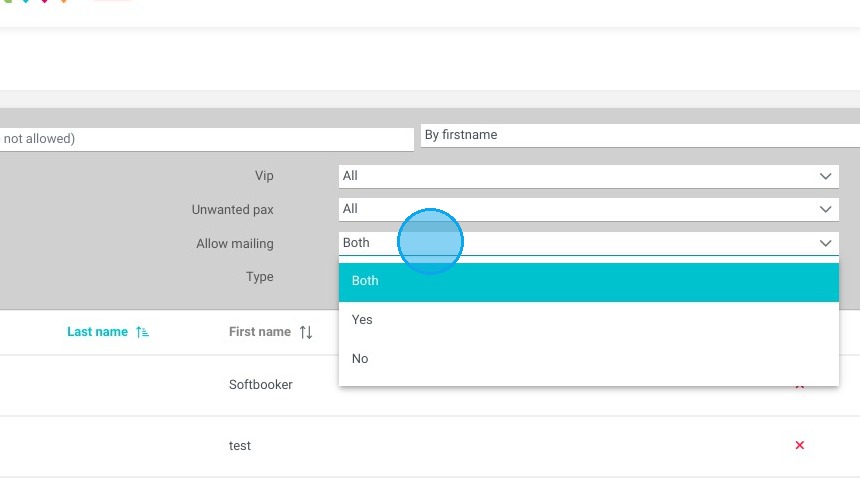Viewport: 860px width, 481px height.
Task: Click the Type label
Action: pyautogui.click(x=259, y=277)
